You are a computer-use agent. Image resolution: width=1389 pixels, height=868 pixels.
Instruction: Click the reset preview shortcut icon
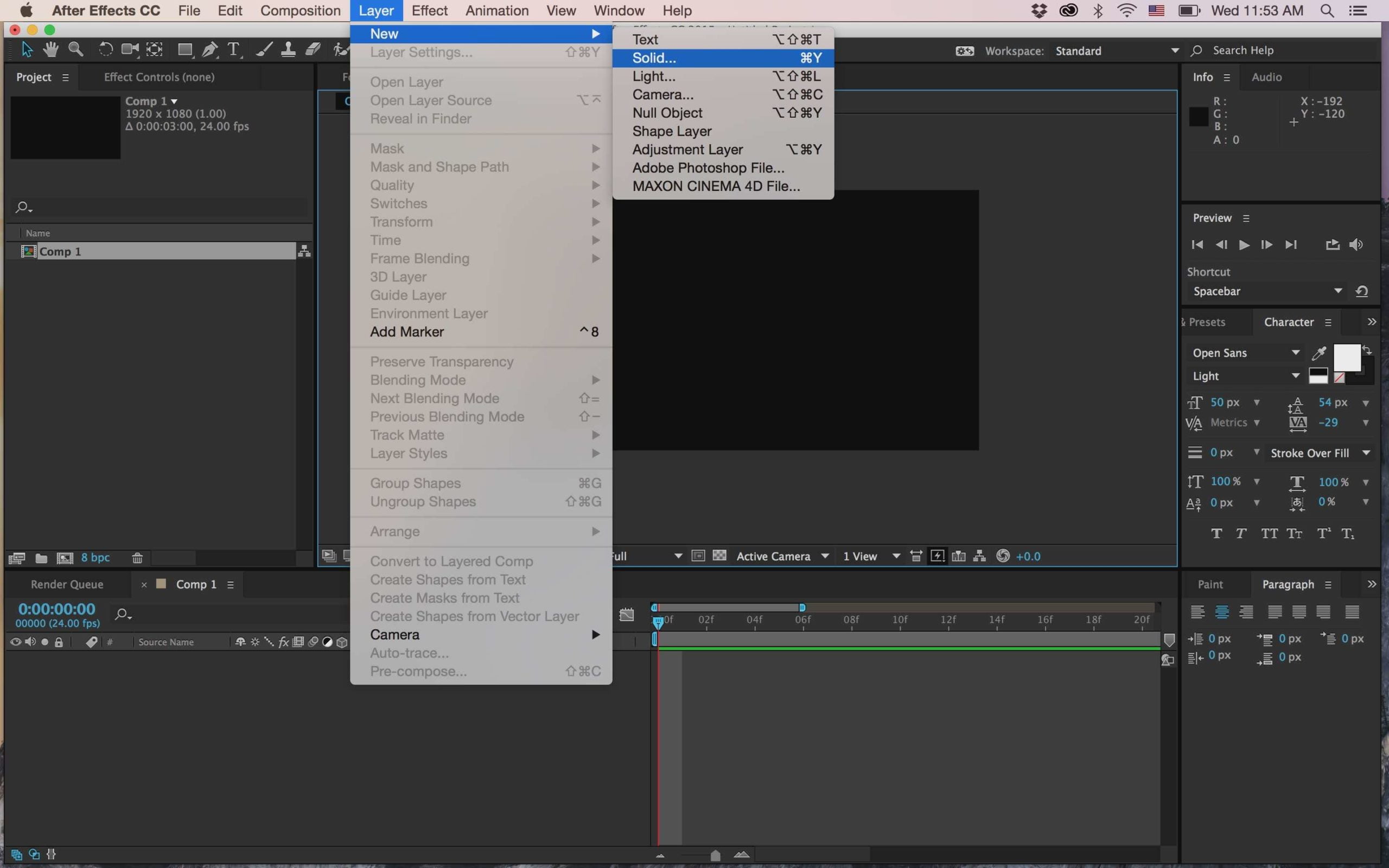[1362, 291]
